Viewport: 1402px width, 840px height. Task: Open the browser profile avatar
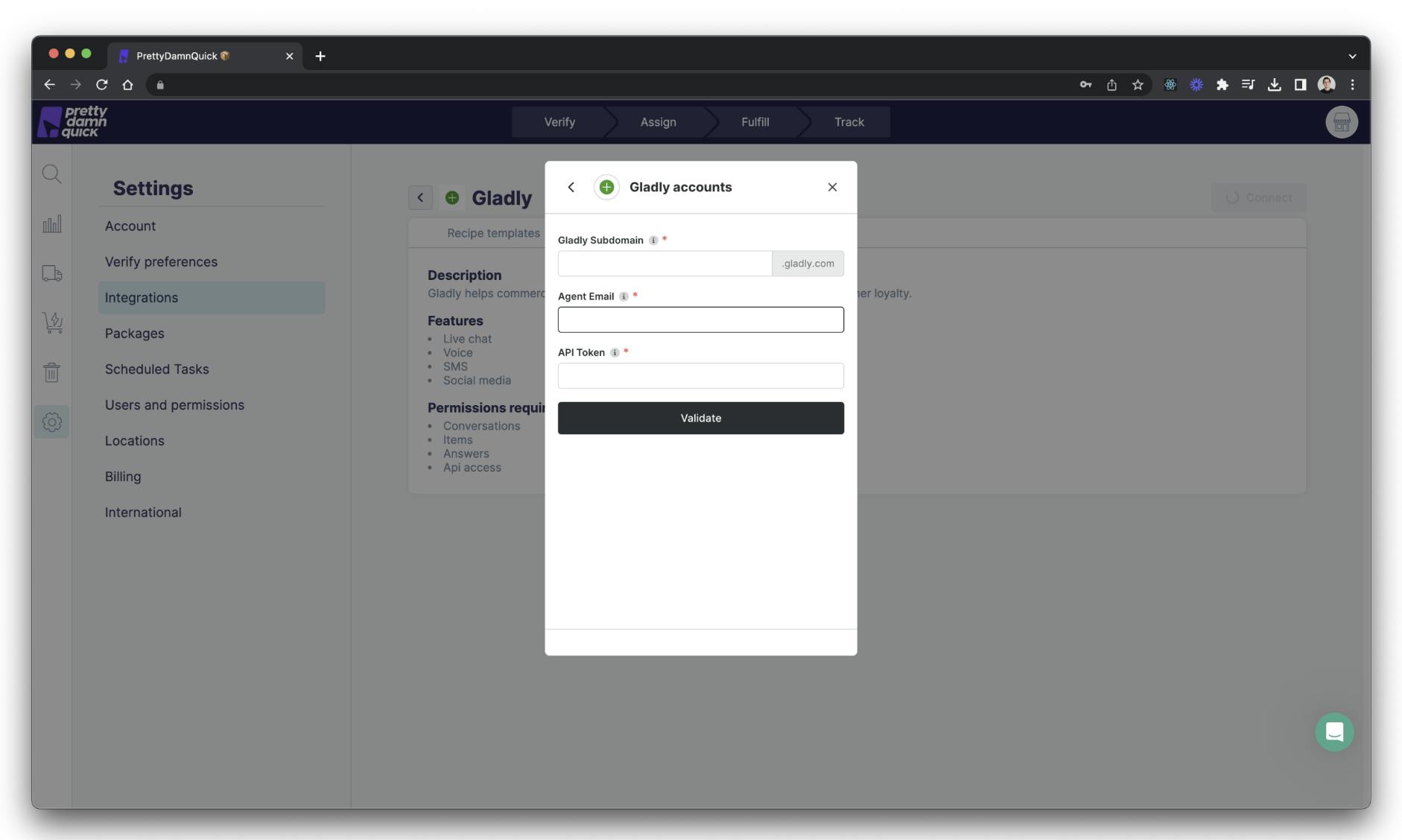click(1326, 85)
